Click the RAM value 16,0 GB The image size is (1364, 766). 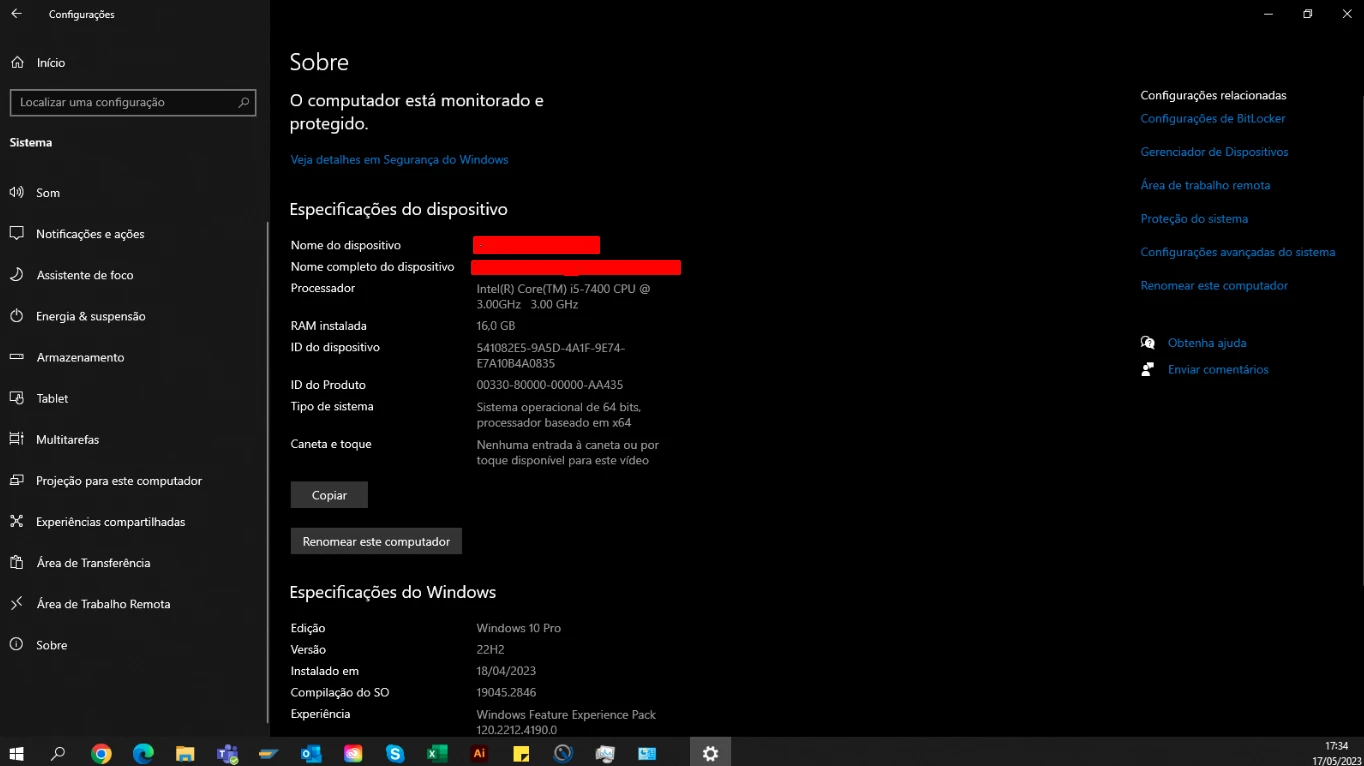(x=496, y=326)
